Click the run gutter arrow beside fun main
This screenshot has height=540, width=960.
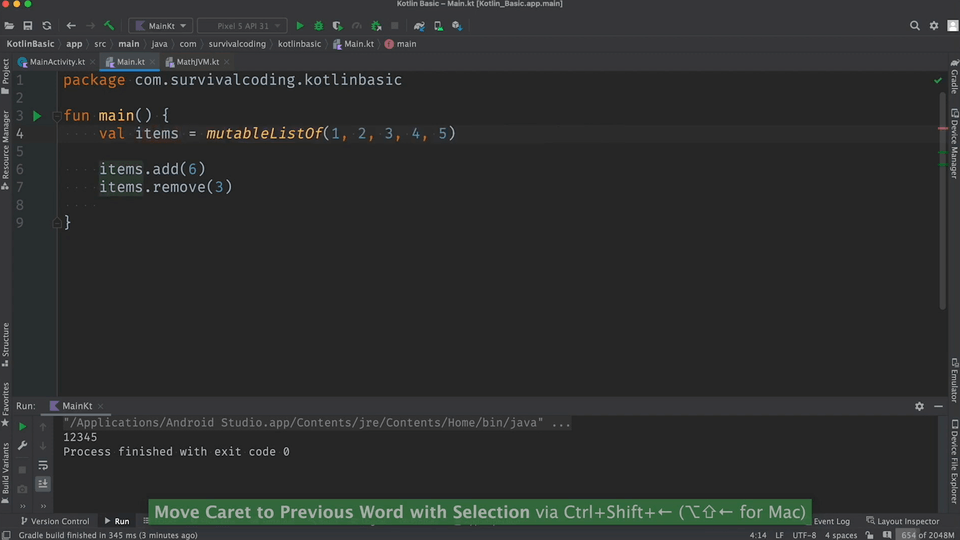coord(37,116)
